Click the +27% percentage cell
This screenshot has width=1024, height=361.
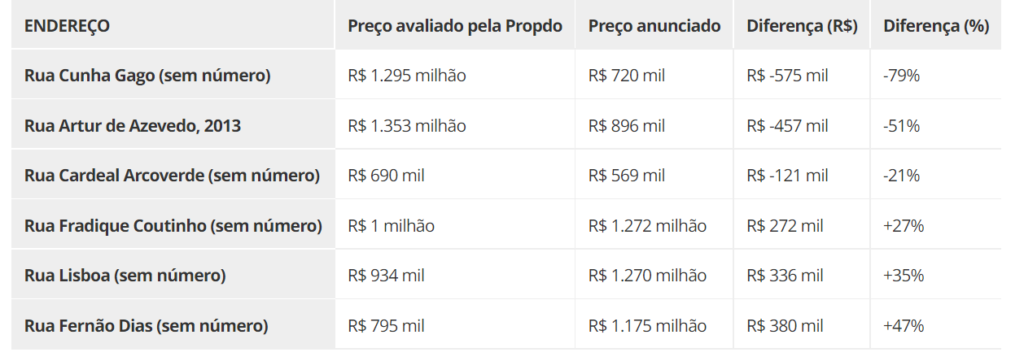pos(903,226)
